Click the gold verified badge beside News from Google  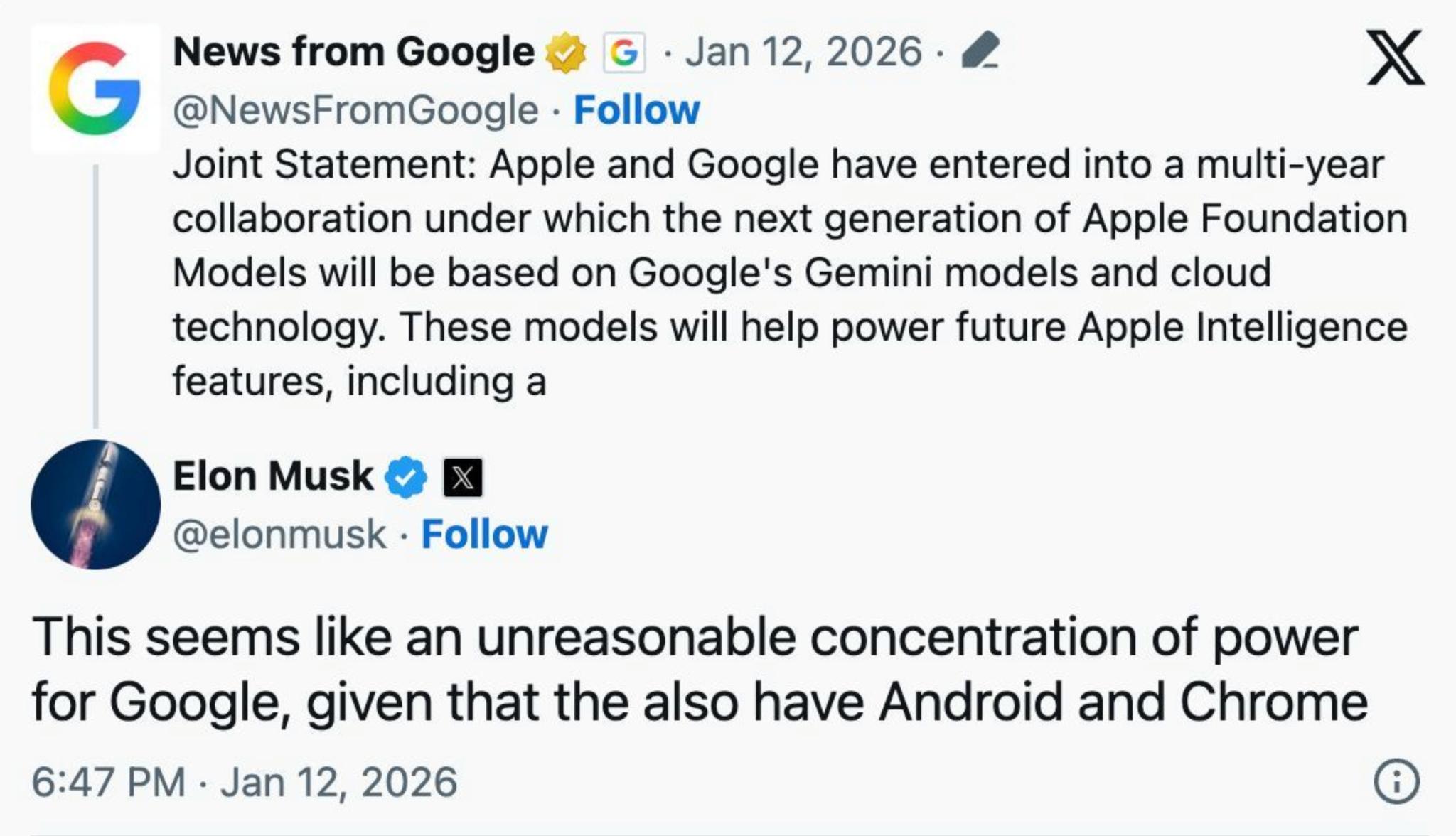coord(565,53)
